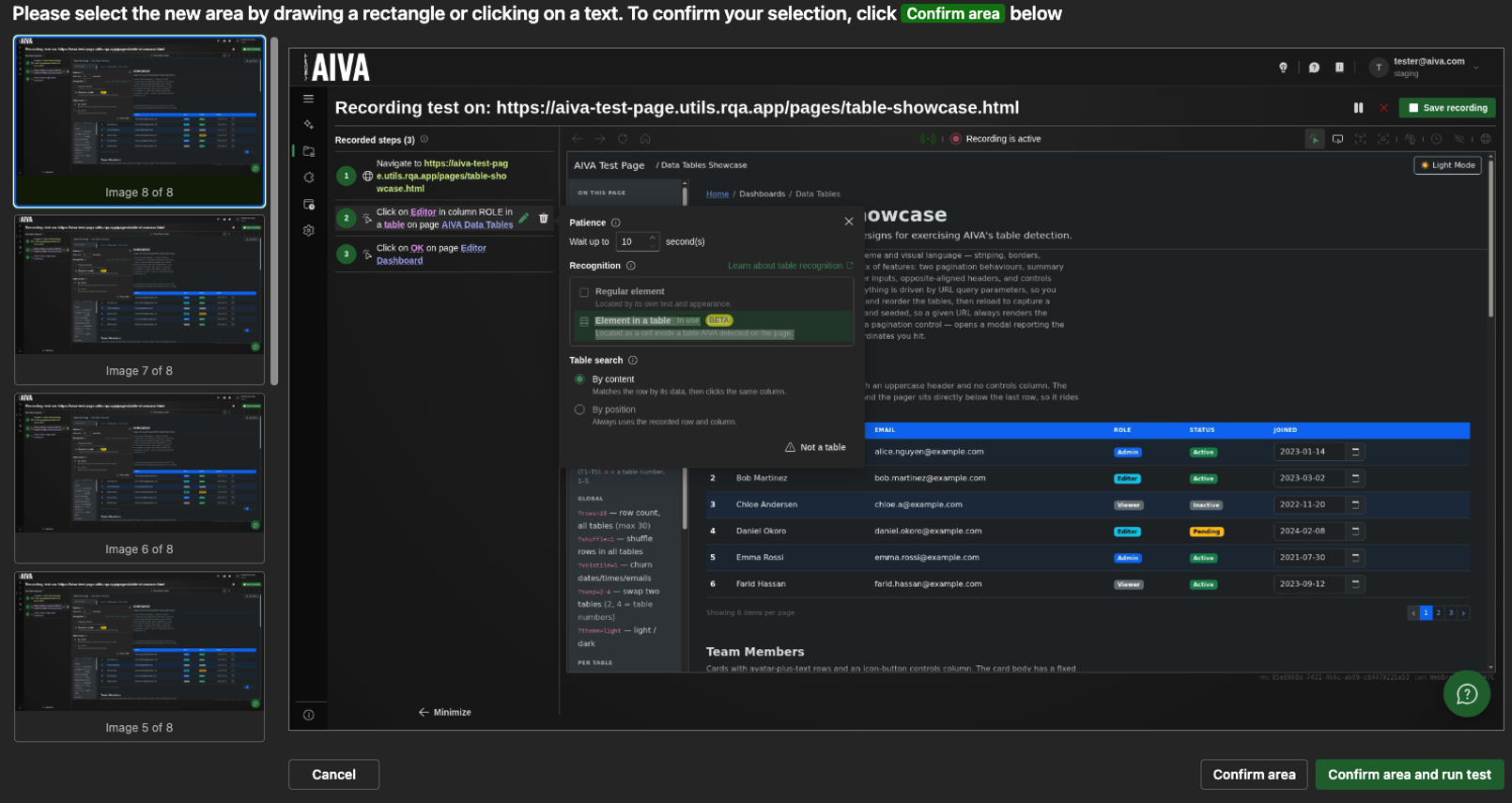
Task: Click Confirm area button at bottom
Action: [1254, 775]
